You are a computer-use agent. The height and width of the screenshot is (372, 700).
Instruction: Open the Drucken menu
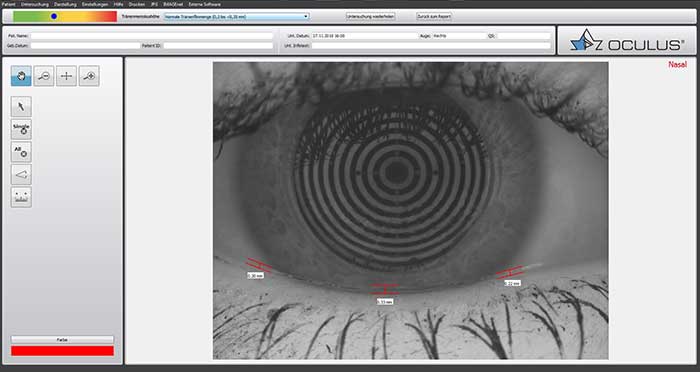pos(137,4)
